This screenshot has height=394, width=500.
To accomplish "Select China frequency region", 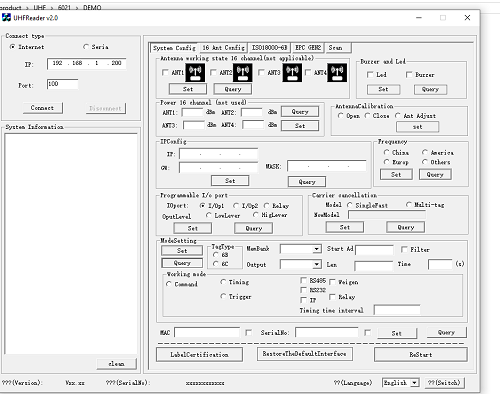I will click(386, 152).
